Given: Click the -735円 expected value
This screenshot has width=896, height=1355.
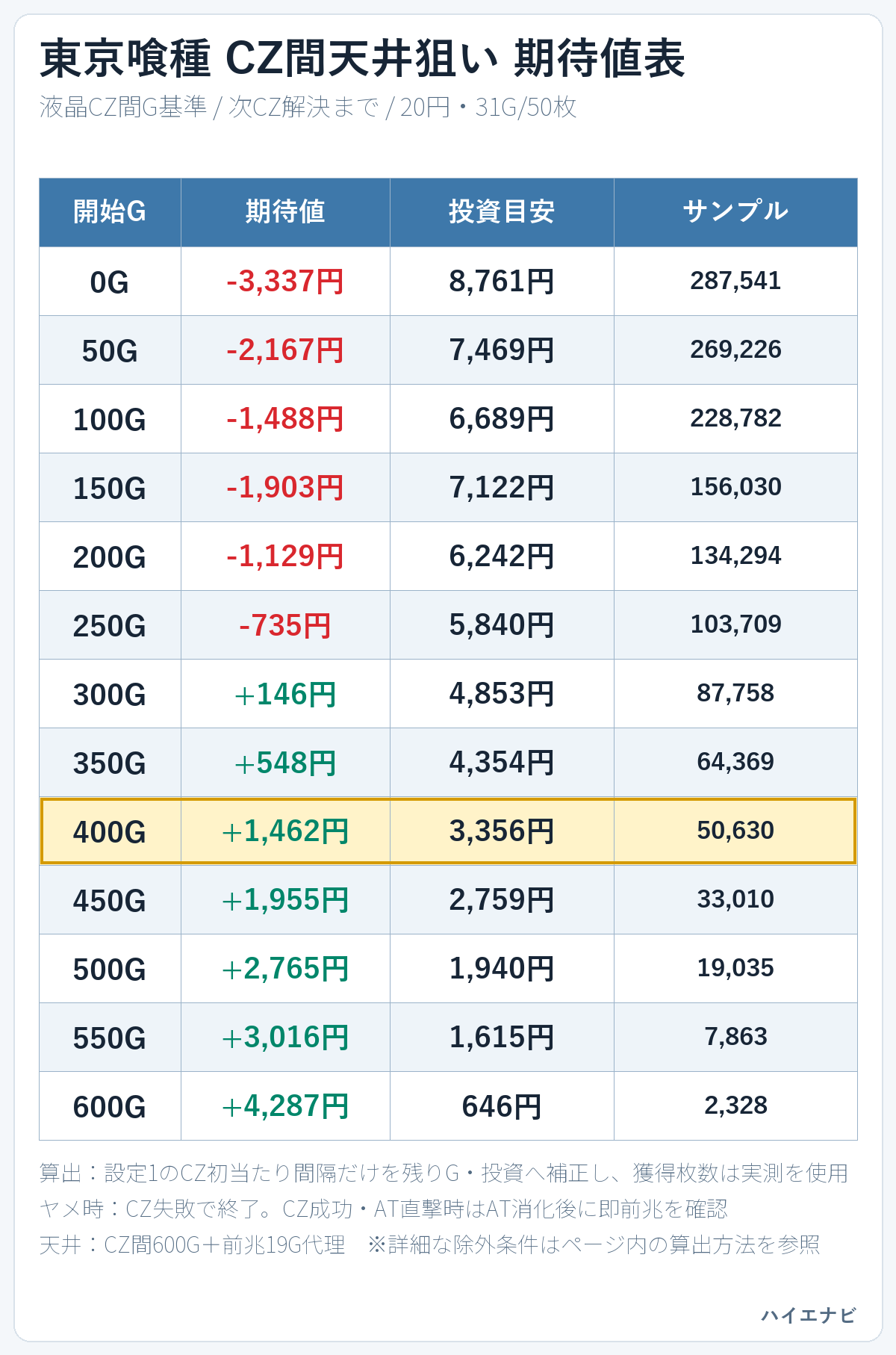Looking at the screenshot, I should [x=285, y=625].
